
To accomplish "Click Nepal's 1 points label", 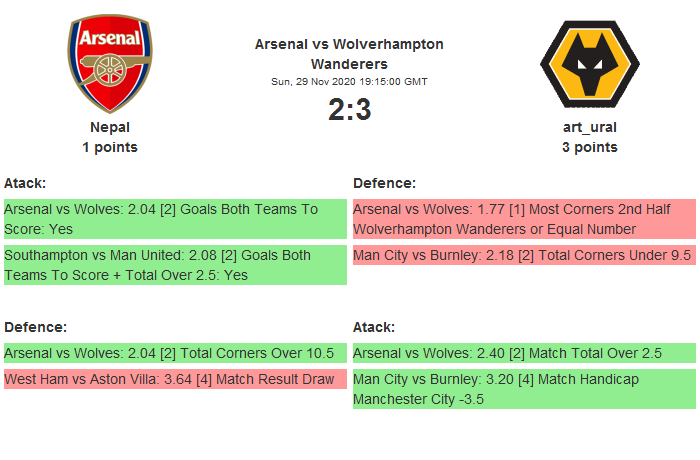I will (110, 147).
